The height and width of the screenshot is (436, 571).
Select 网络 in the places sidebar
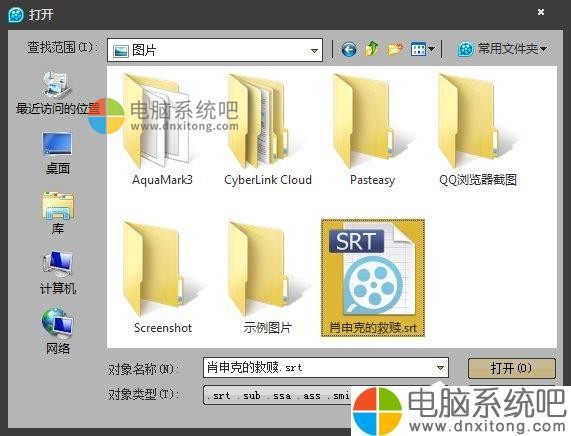click(58, 331)
